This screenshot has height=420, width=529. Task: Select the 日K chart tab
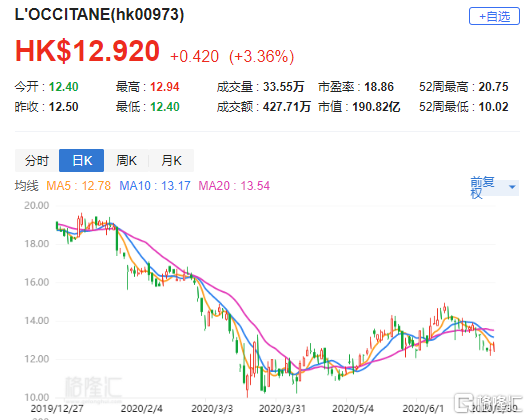tap(81, 161)
